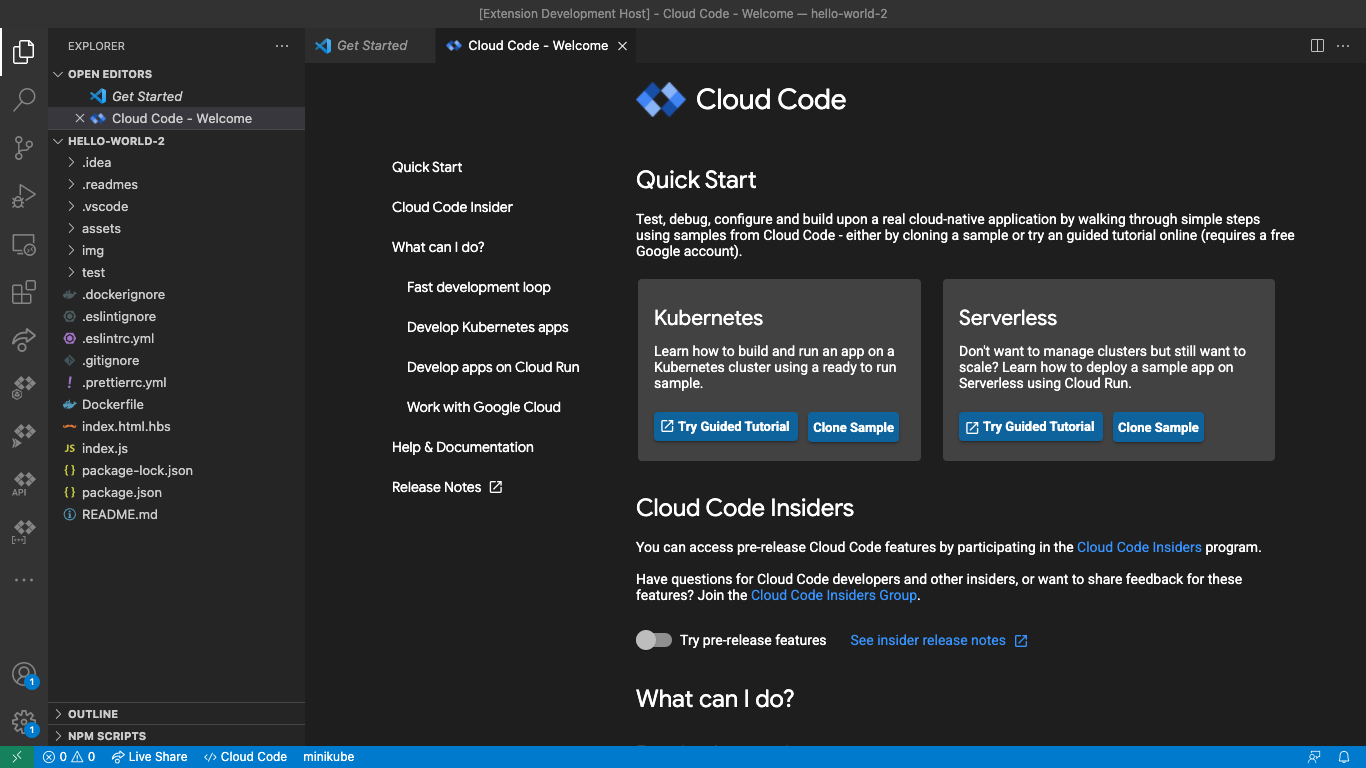This screenshot has width=1366, height=768.
Task: Expand the .readmes folder
Action: [176, 184]
